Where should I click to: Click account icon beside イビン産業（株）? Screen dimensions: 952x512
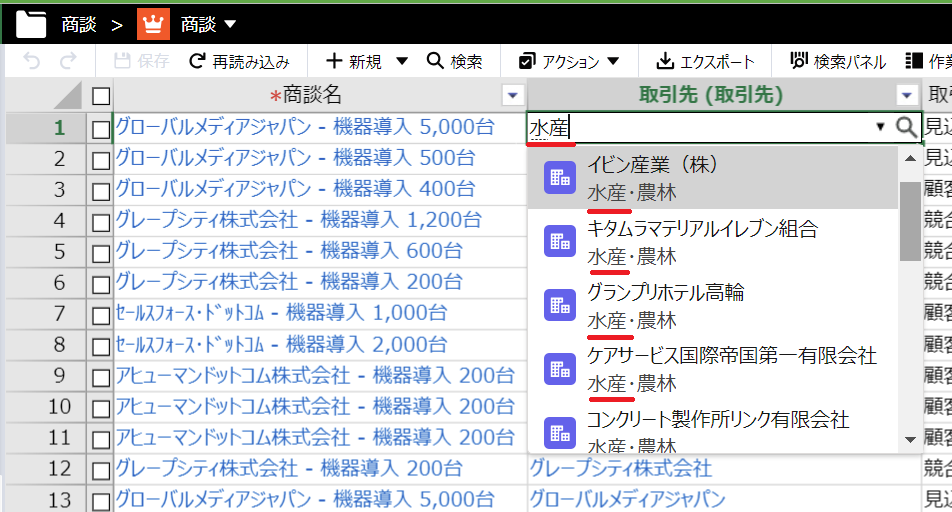560,178
